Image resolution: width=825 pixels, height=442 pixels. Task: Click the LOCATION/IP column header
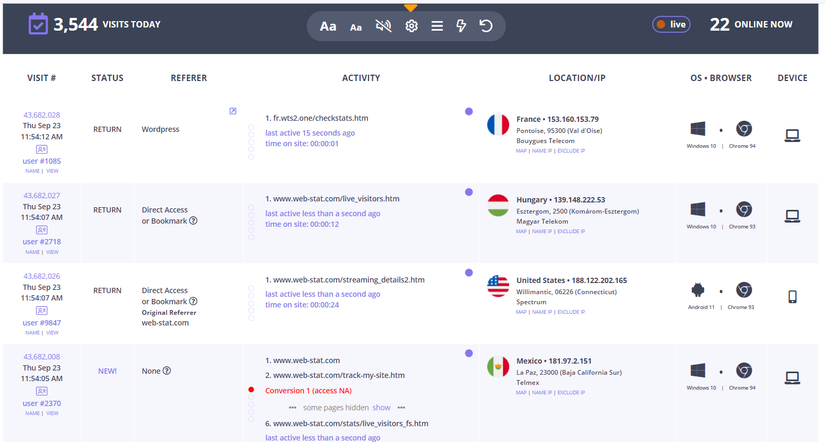577,78
